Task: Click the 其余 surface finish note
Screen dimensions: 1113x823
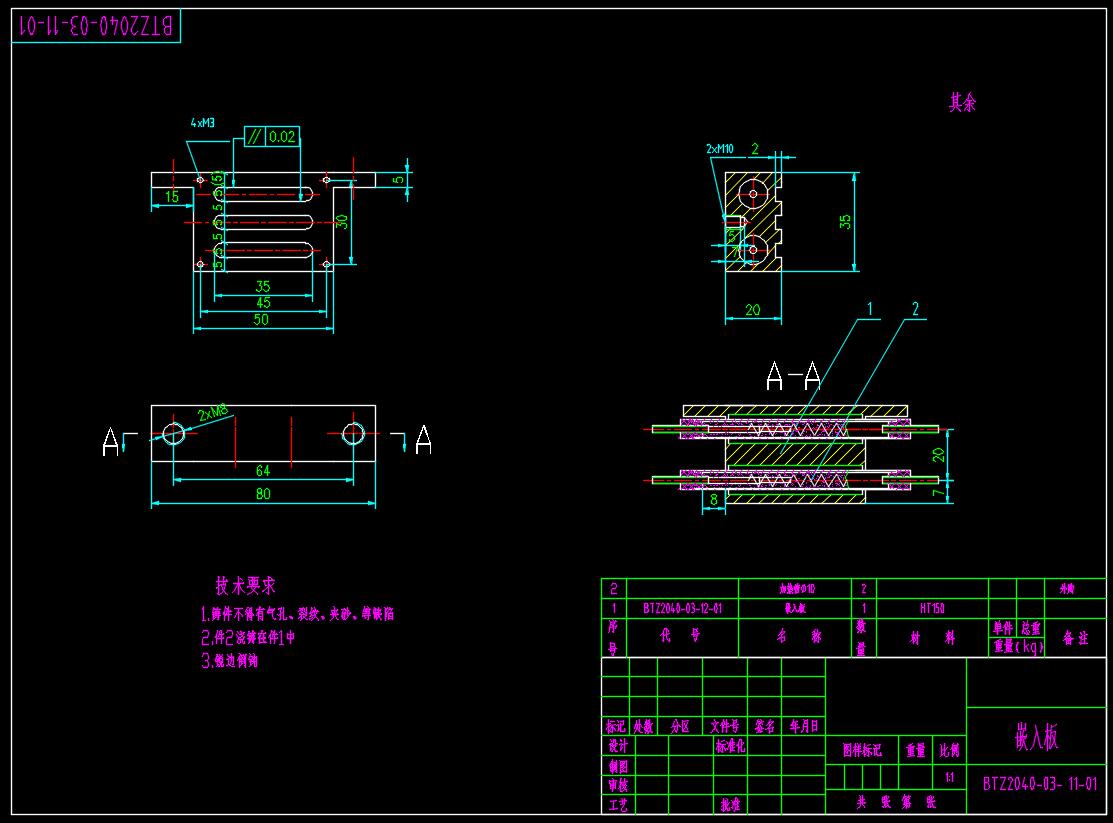Action: pos(962,103)
